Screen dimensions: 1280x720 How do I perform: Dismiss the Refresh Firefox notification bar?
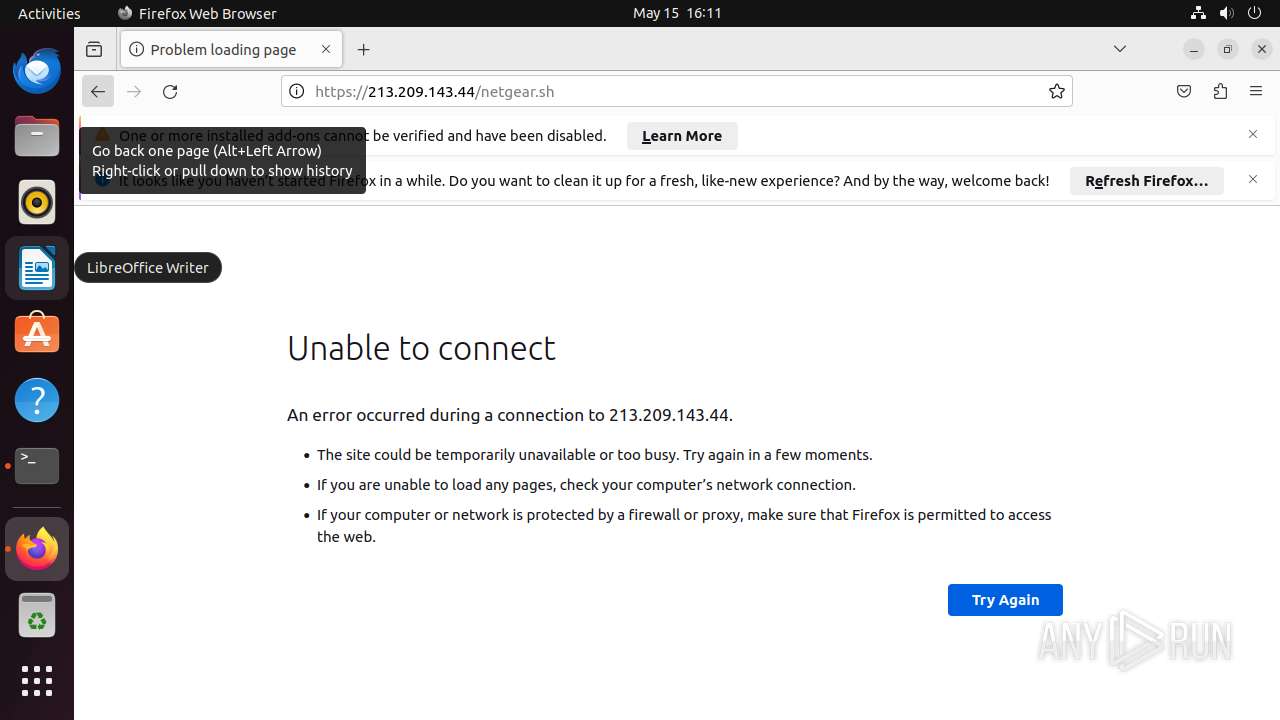(1253, 179)
